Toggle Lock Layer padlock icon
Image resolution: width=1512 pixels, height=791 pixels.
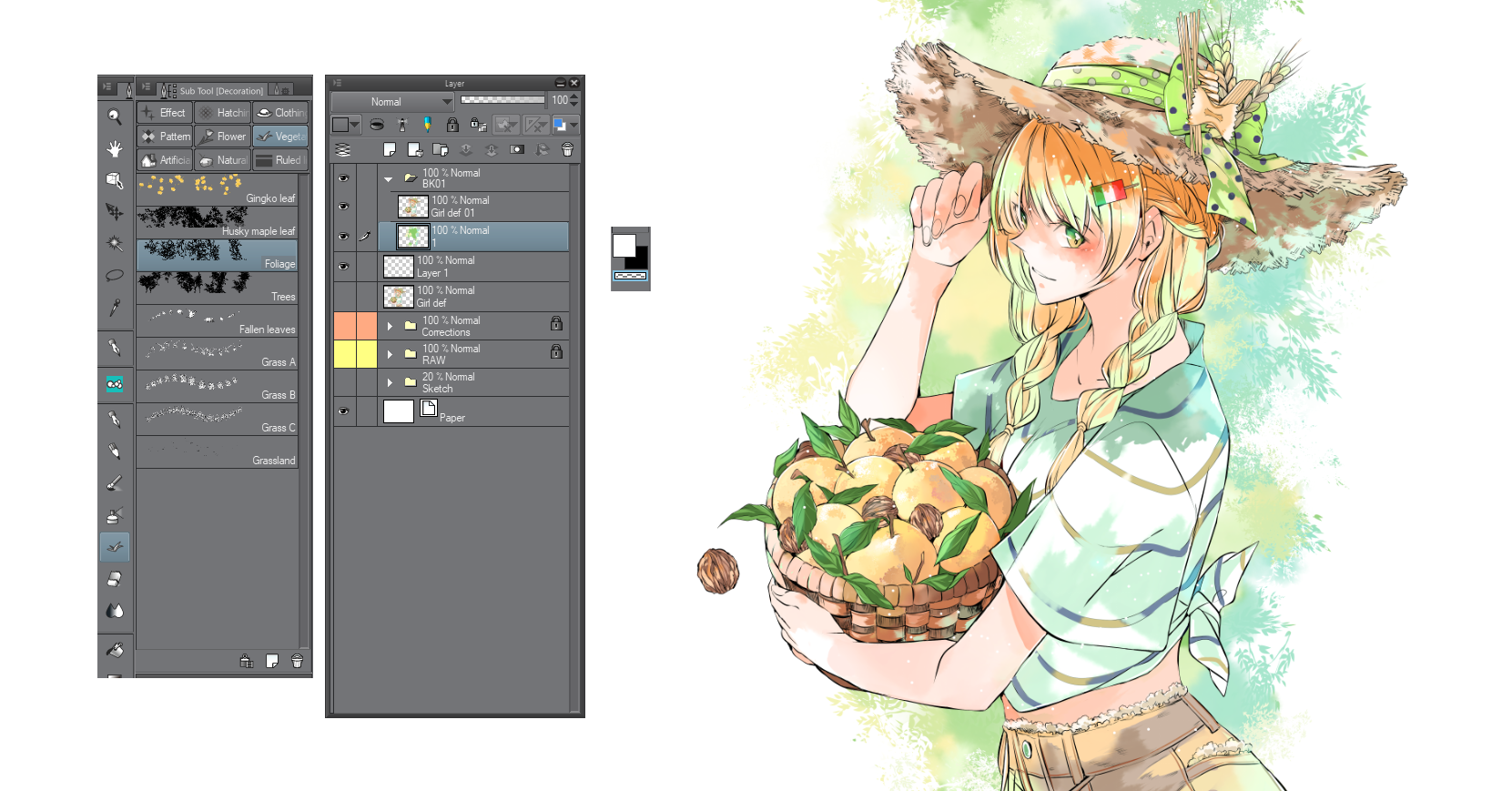click(452, 125)
